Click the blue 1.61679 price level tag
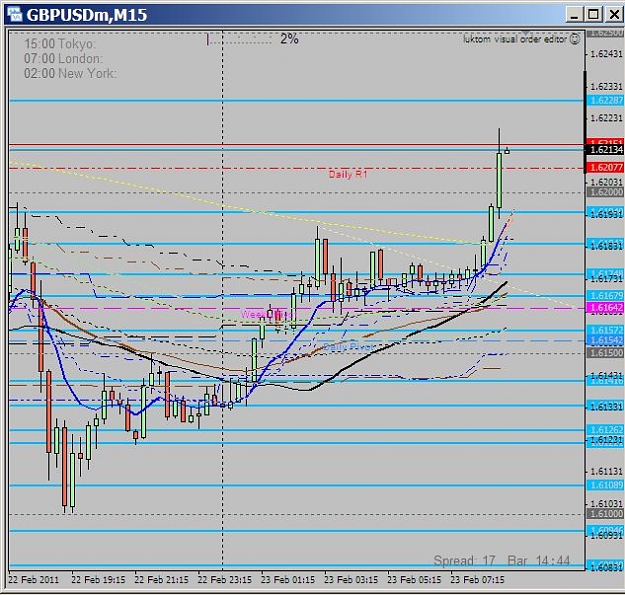Screen dimensions: 625x595 pos(605,295)
